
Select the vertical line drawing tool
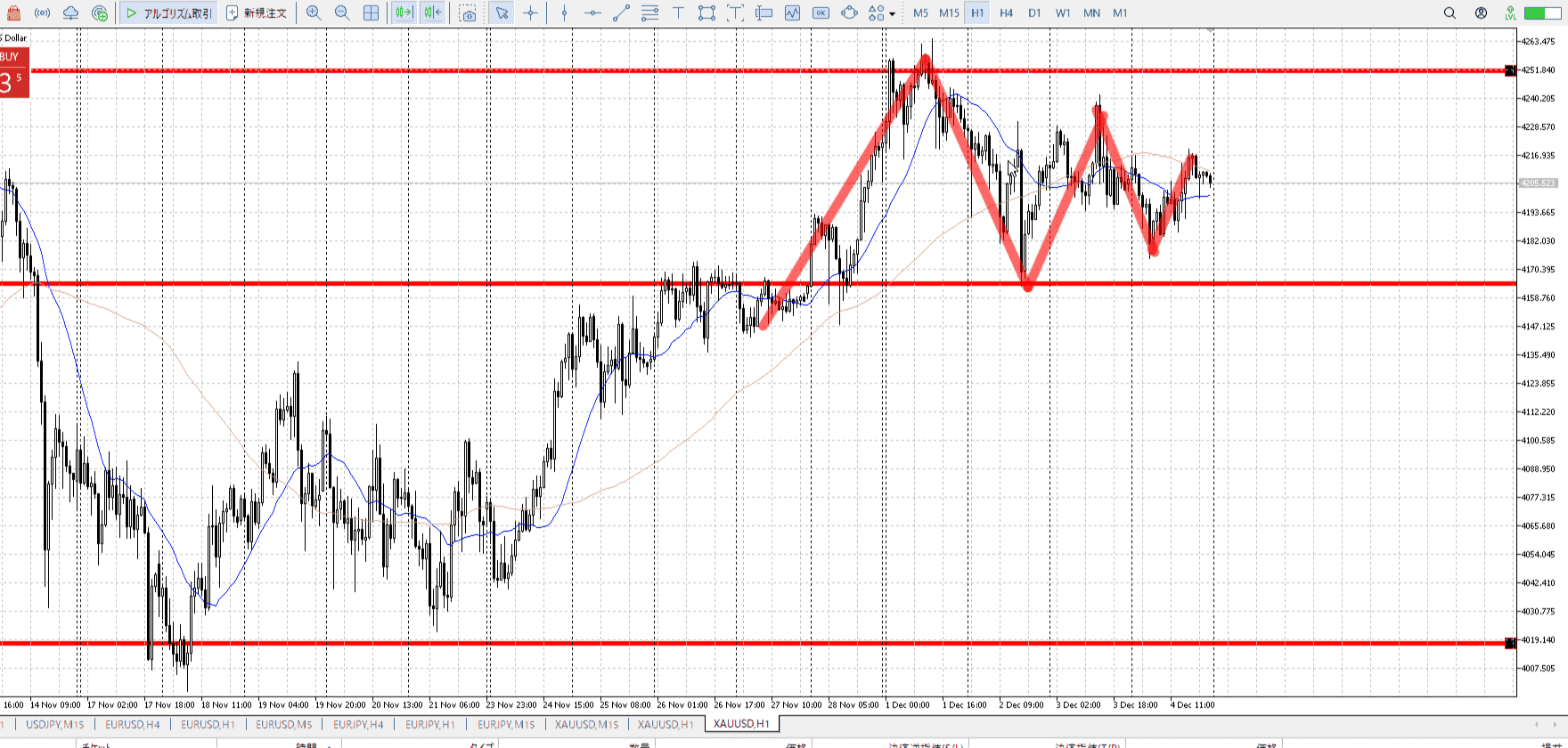click(x=564, y=13)
